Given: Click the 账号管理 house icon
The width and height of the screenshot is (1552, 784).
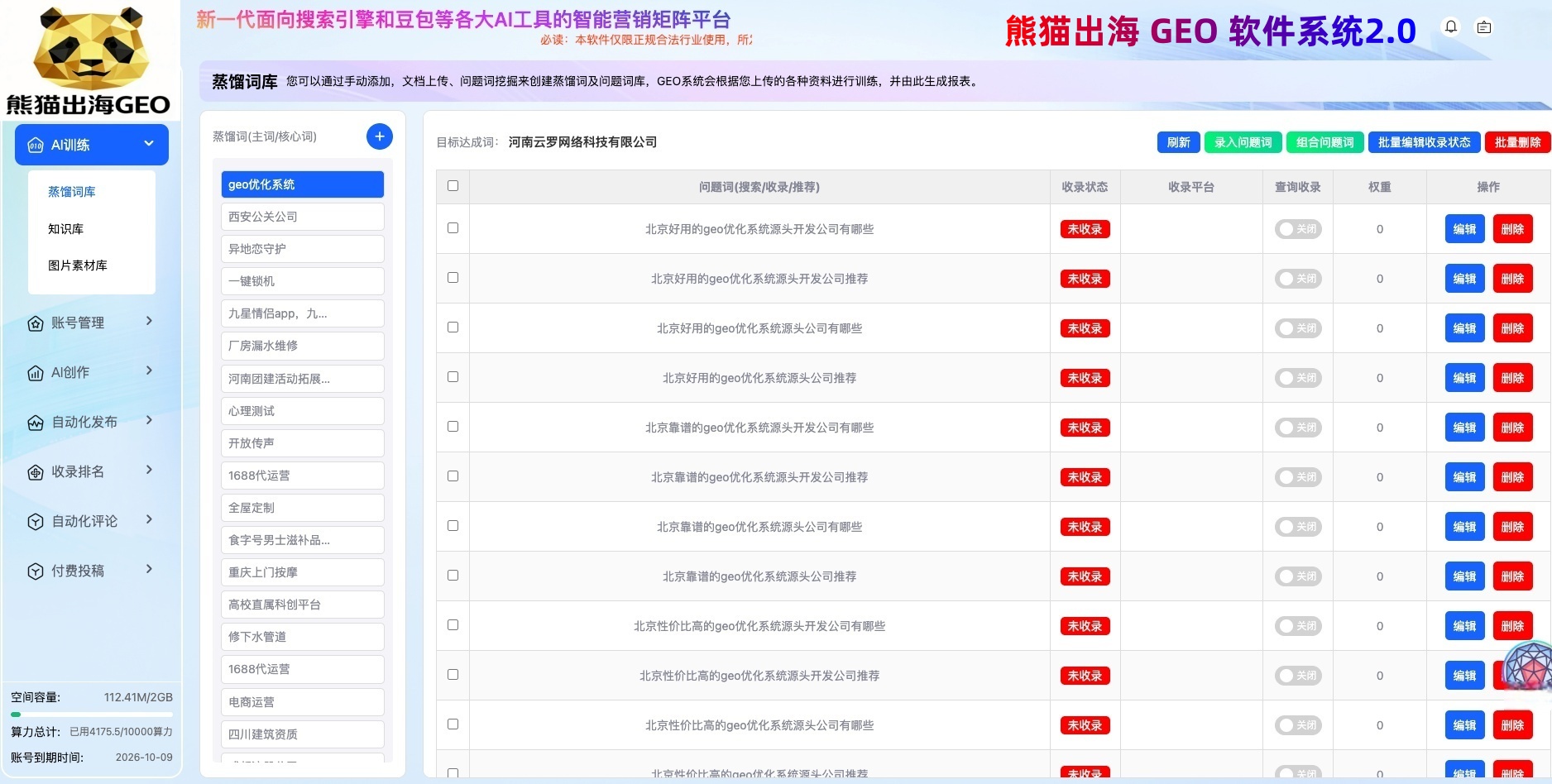Looking at the screenshot, I should (36, 323).
